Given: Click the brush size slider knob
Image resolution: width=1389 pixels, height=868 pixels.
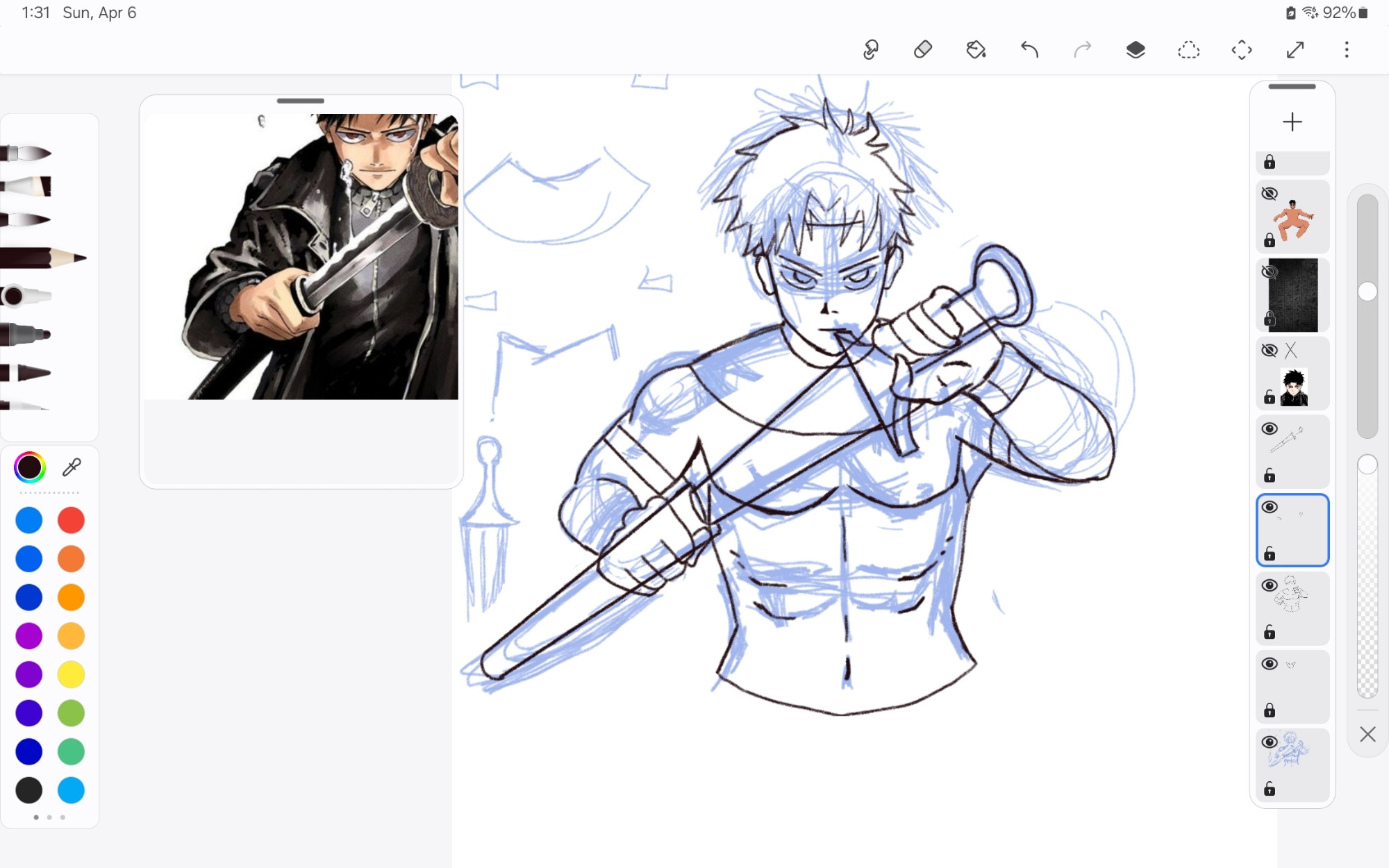Looking at the screenshot, I should (x=1367, y=292).
